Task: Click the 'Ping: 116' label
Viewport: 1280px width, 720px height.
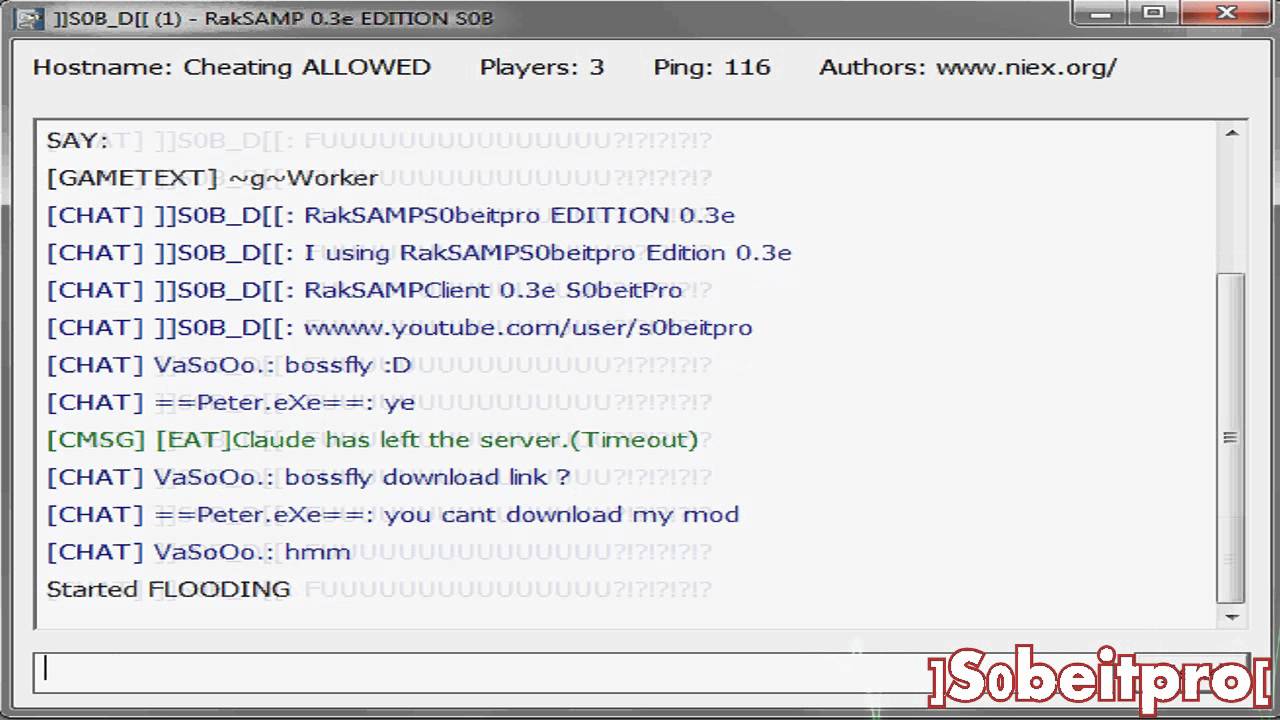Action: pos(712,68)
